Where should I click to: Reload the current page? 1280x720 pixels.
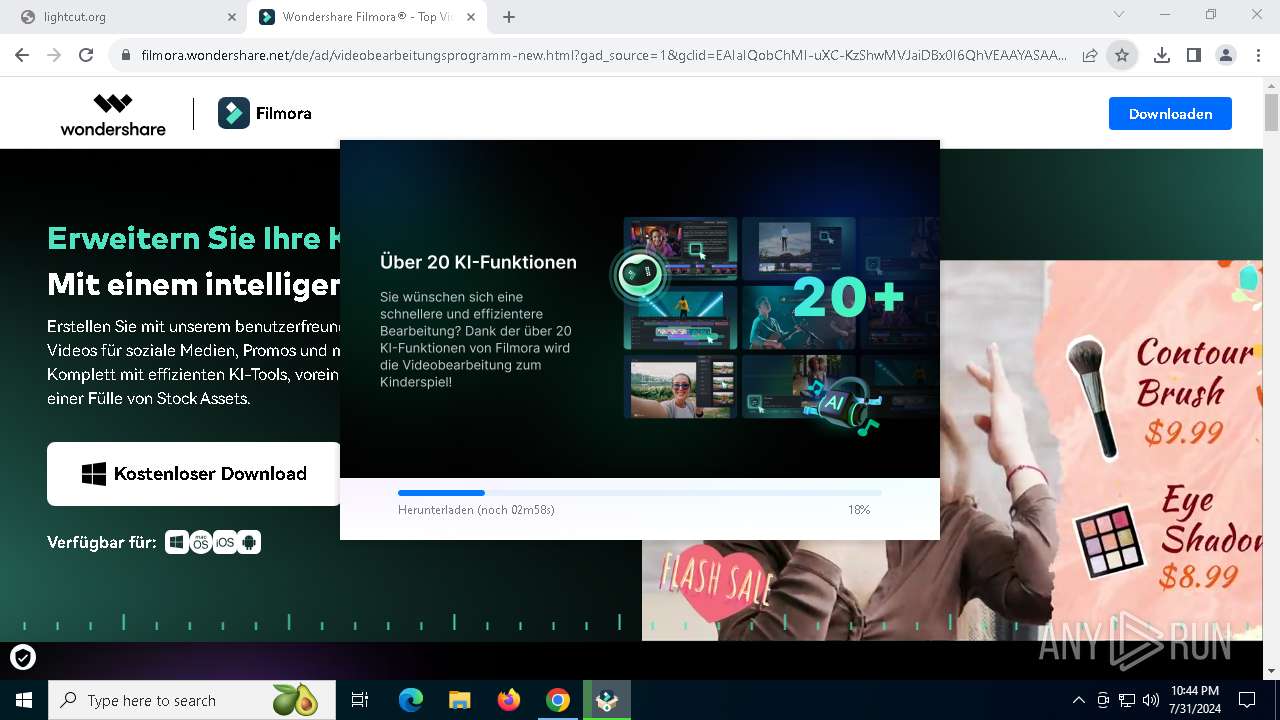[x=86, y=55]
